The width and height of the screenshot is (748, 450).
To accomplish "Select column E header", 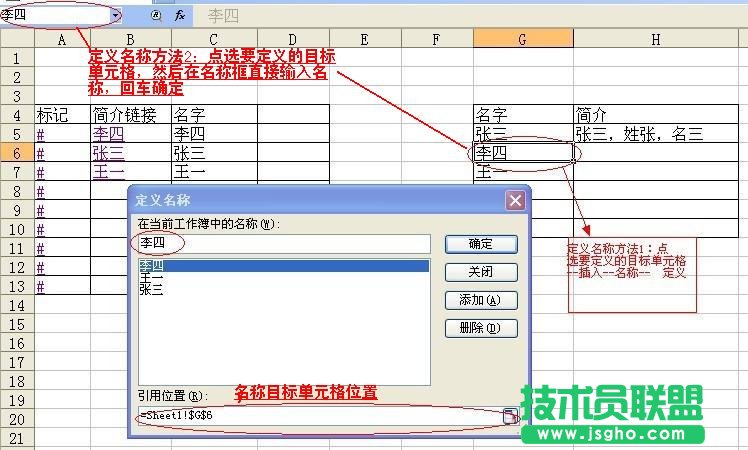I will pyautogui.click(x=365, y=39).
